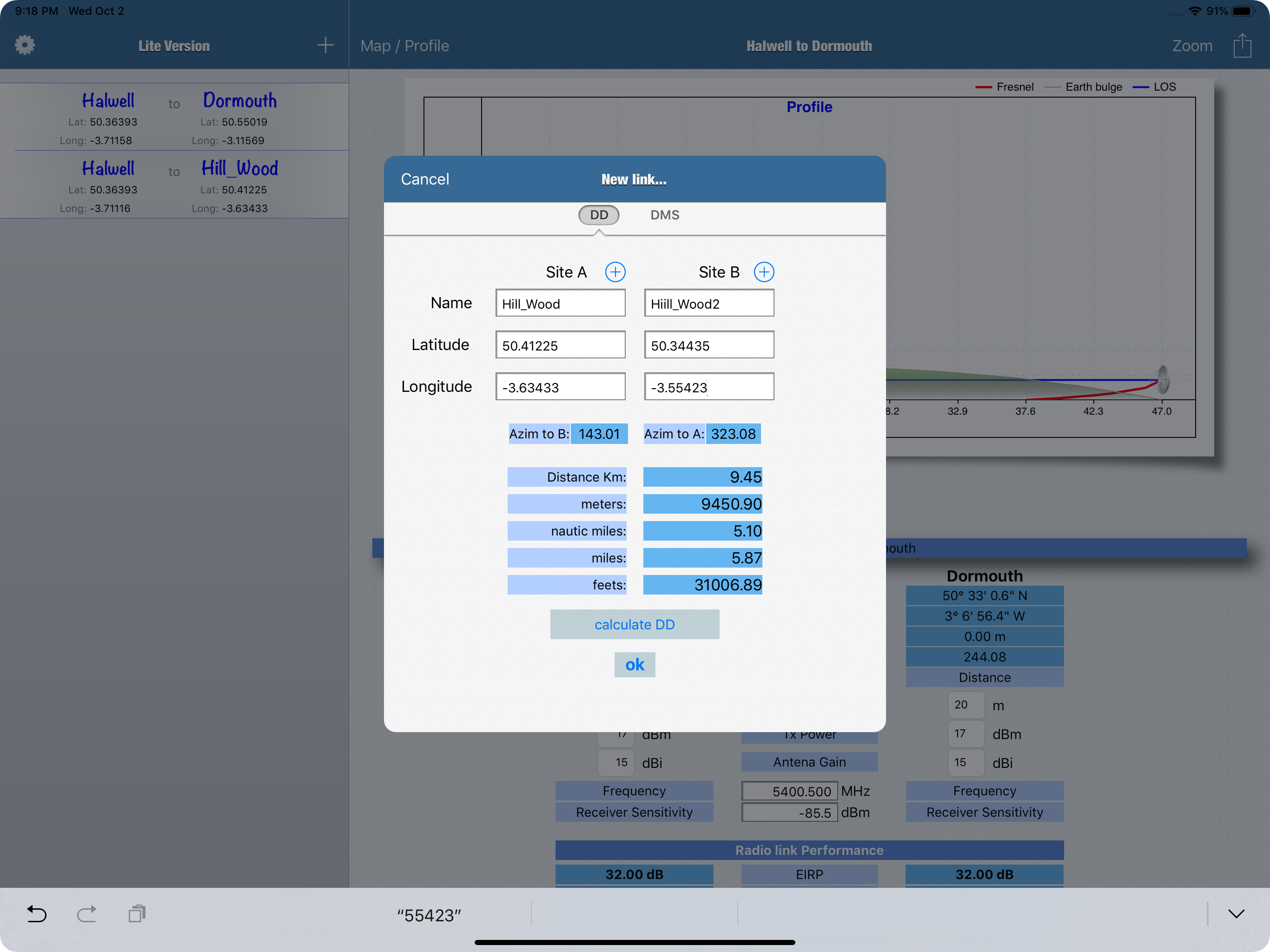The image size is (1270, 952).
Task: Tap undo arrow in keyboard bar
Action: 37,913
